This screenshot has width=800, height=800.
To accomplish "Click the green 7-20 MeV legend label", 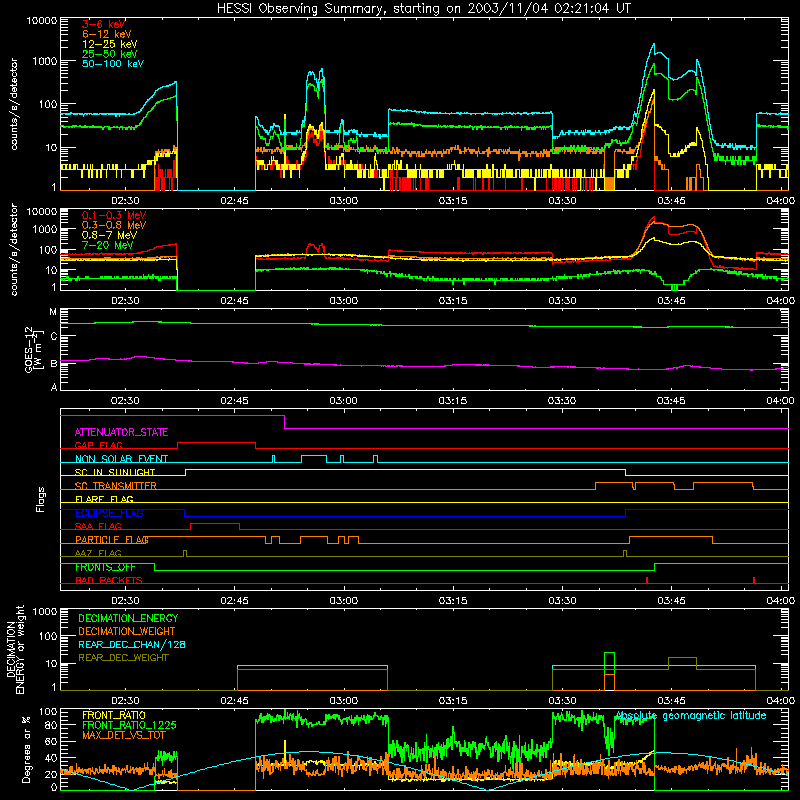I will point(107,245).
